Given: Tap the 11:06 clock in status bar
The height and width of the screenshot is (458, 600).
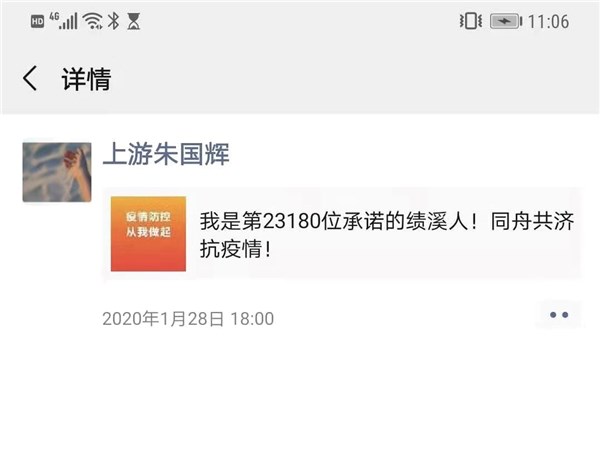Looking at the screenshot, I should pos(548,21).
